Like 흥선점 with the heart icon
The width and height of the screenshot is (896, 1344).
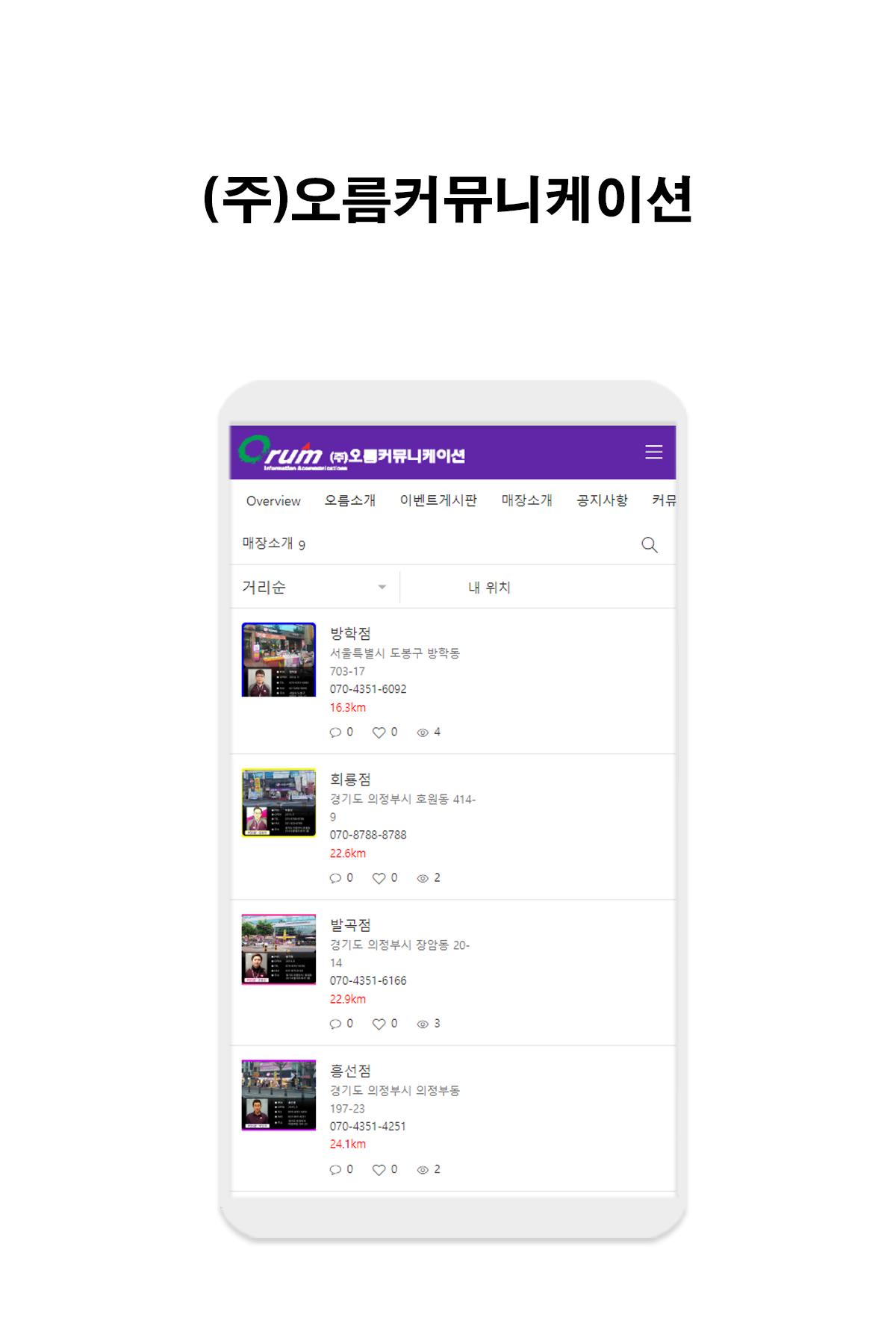379,1169
